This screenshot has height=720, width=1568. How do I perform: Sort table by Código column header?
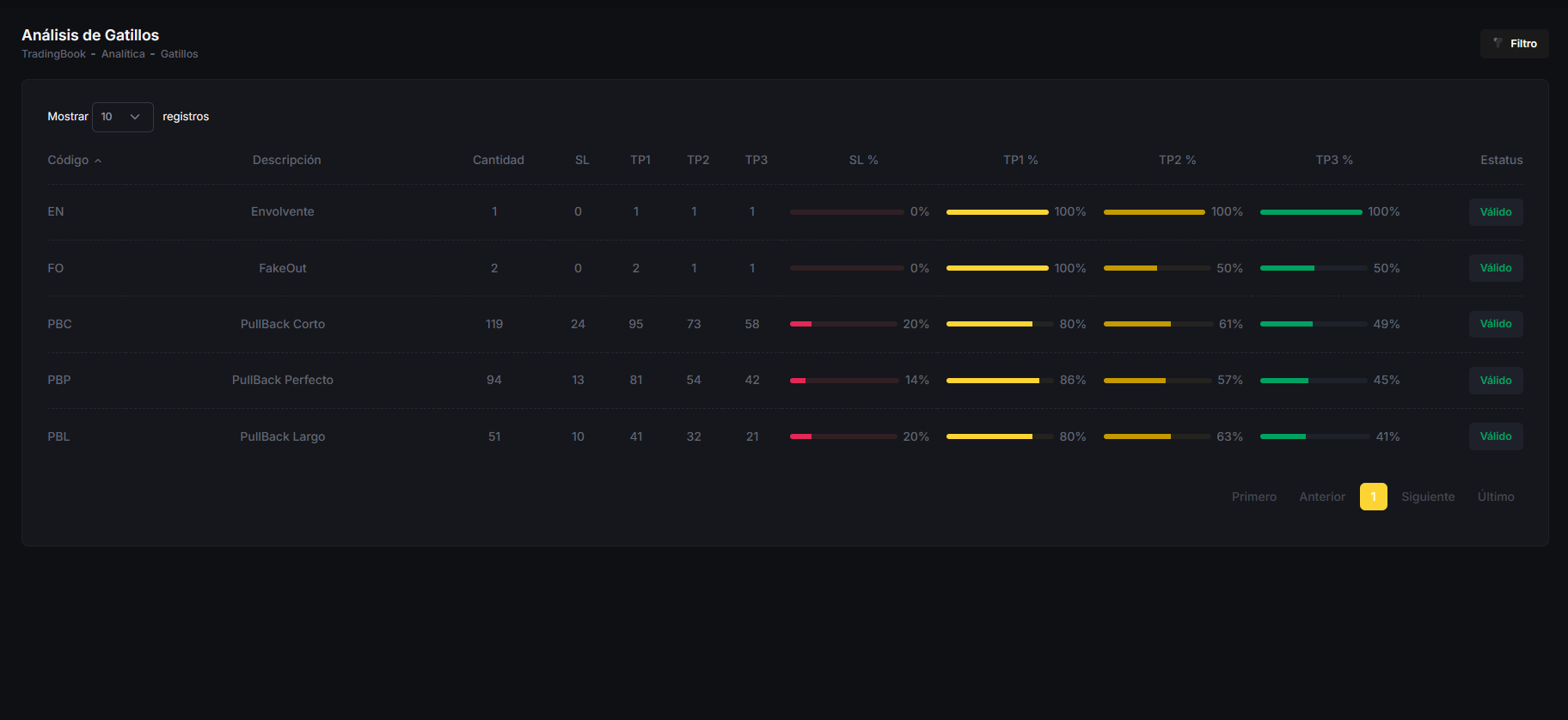(x=69, y=160)
